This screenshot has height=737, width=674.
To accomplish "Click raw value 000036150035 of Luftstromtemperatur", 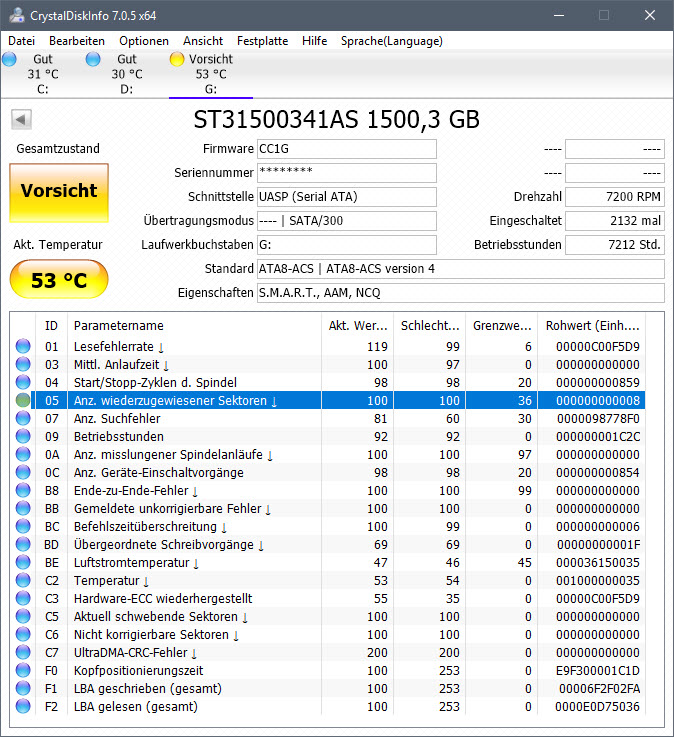I will tap(597, 563).
